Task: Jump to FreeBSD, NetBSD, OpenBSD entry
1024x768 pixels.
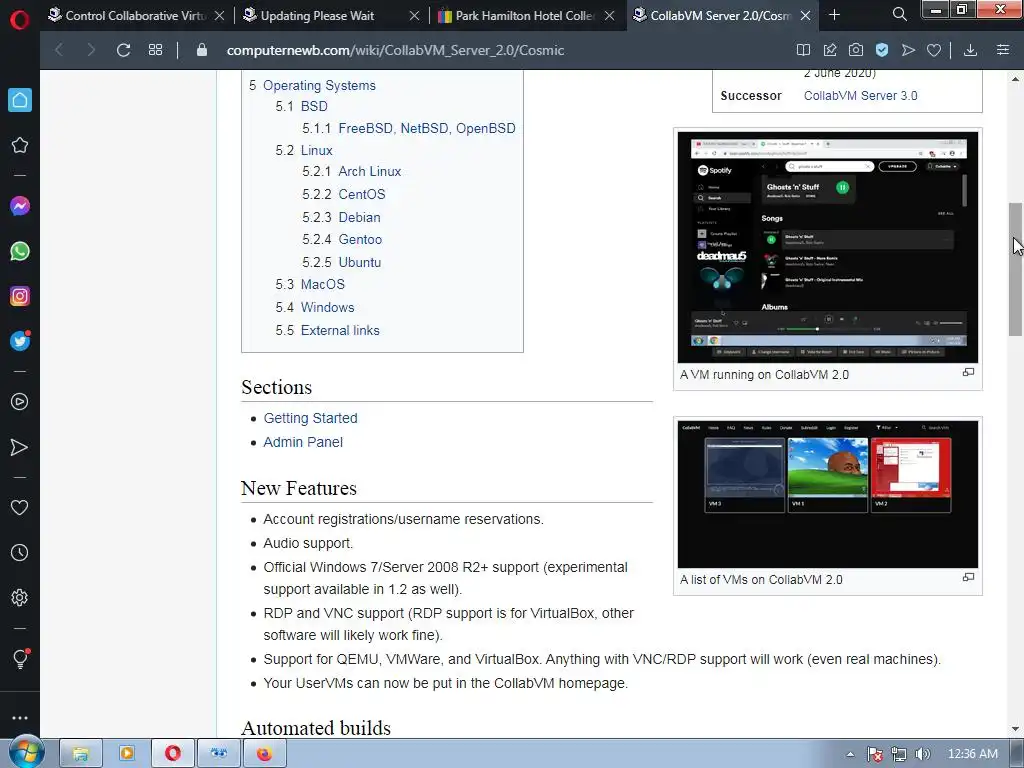Action: (426, 128)
